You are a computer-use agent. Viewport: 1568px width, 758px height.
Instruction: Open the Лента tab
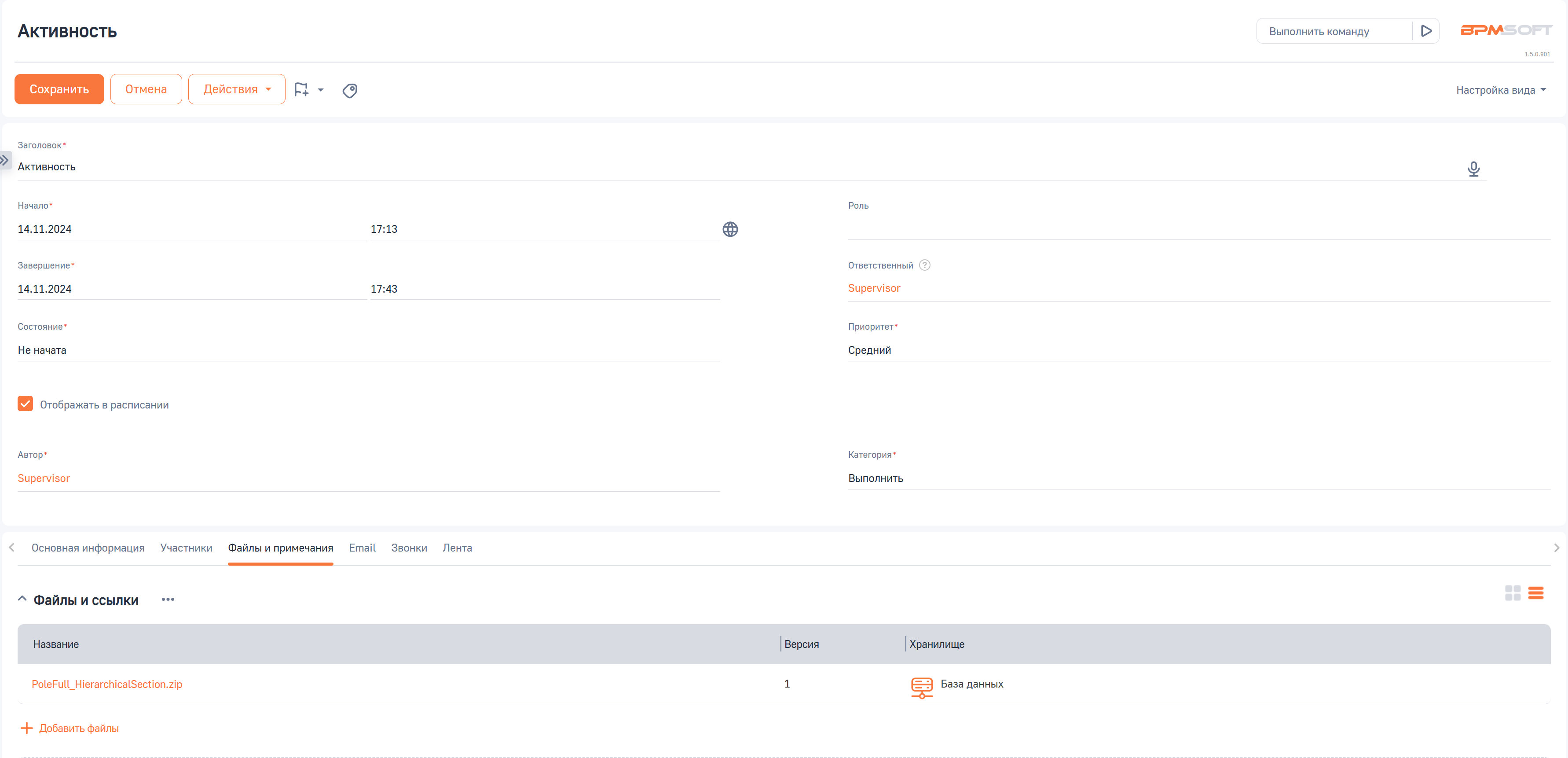pyautogui.click(x=457, y=548)
